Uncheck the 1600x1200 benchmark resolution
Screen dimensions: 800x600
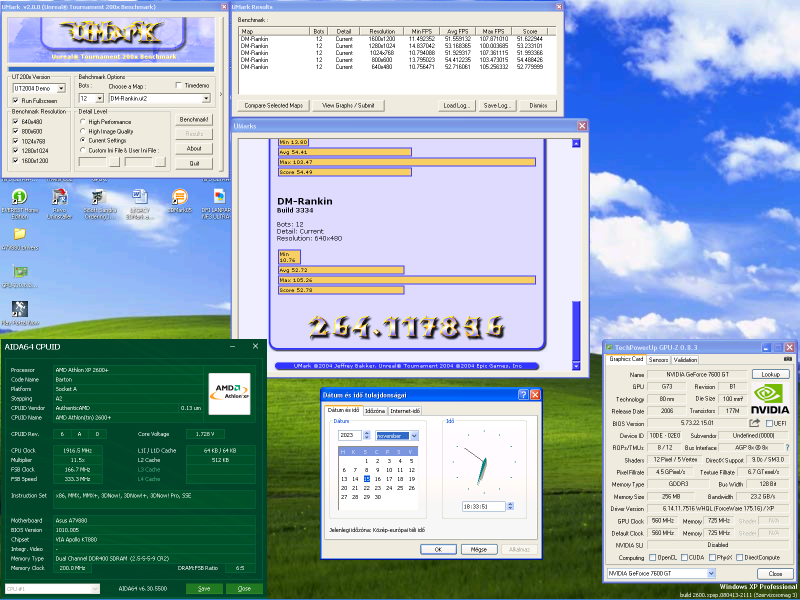[15, 161]
